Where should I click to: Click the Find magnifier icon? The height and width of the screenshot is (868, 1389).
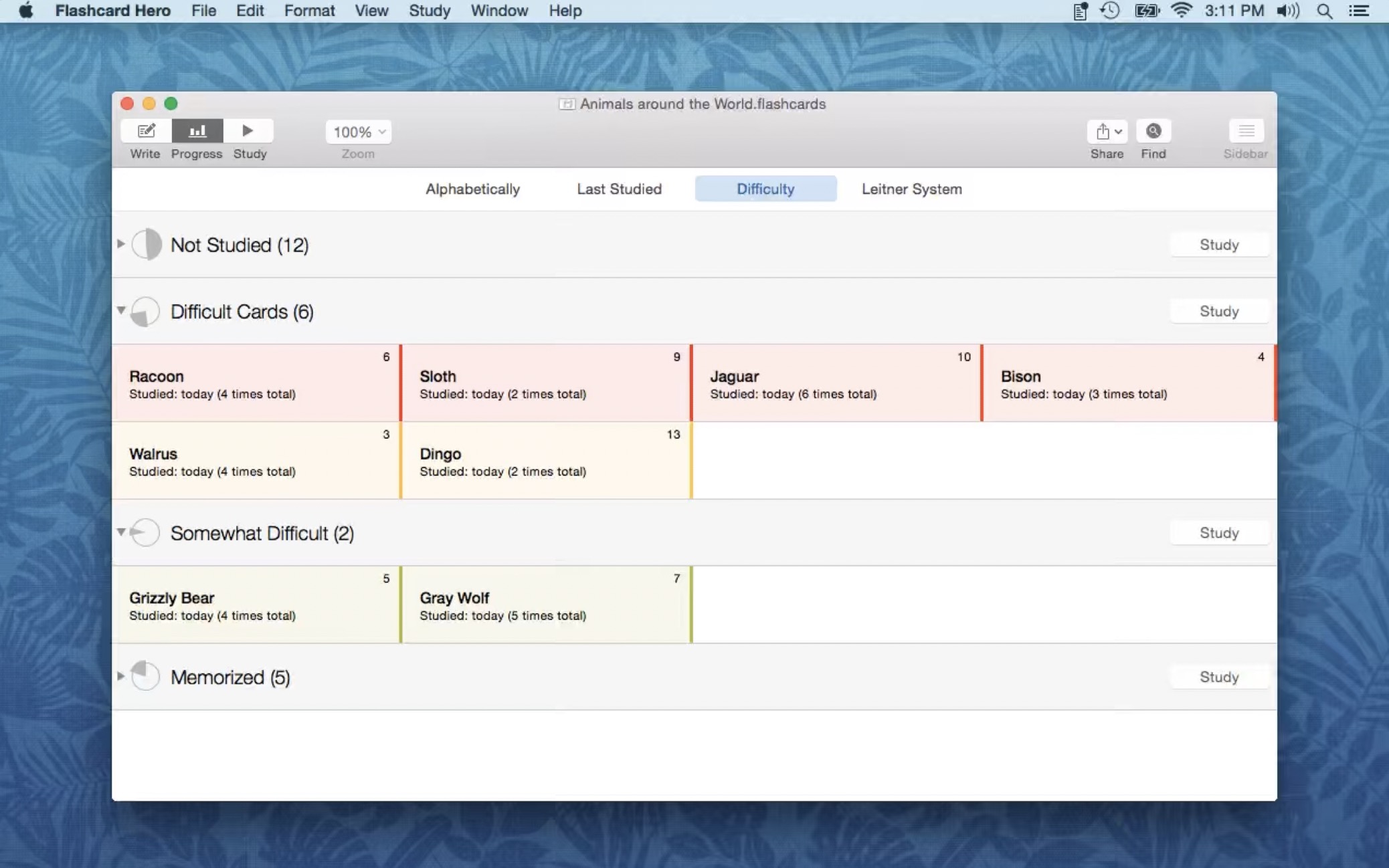point(1153,131)
